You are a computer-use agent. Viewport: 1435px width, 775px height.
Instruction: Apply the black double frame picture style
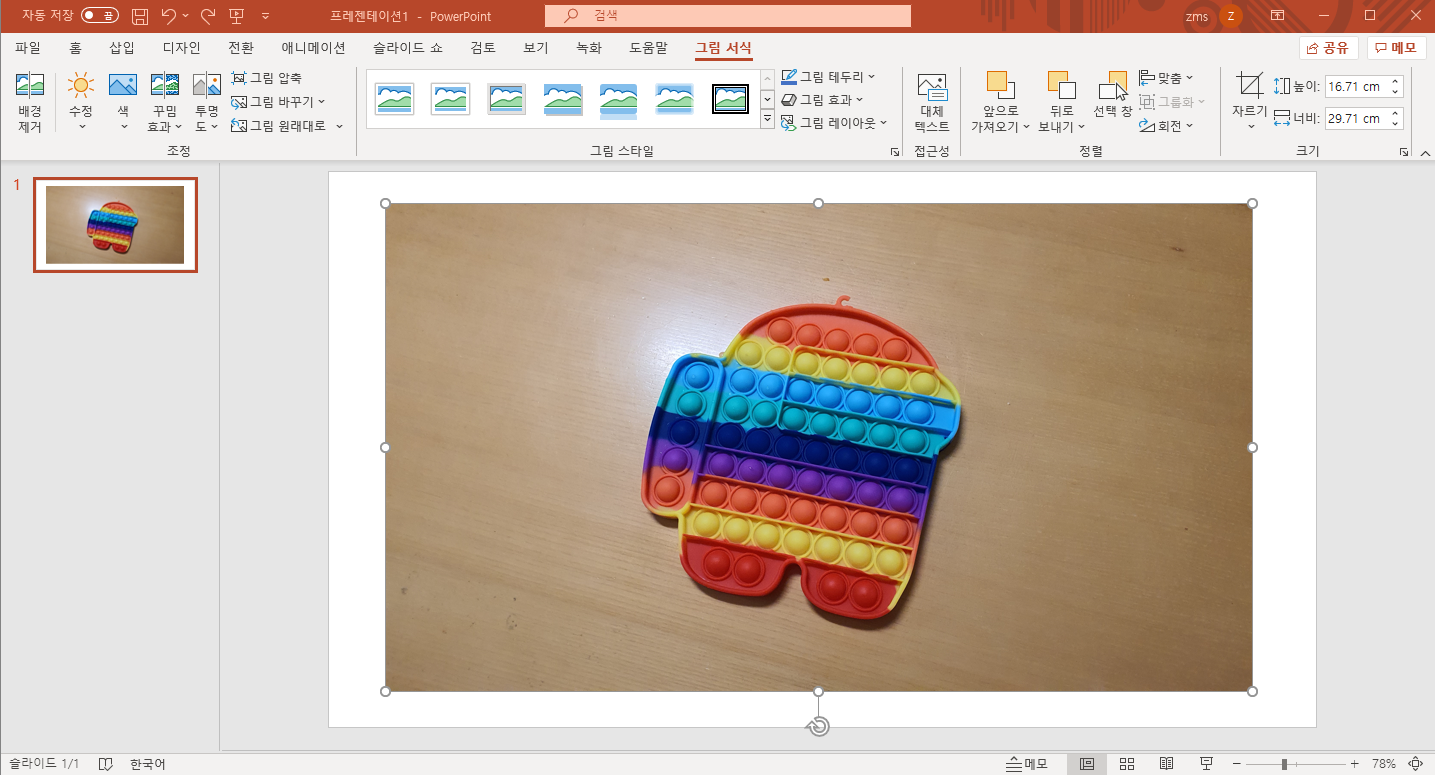(x=731, y=99)
